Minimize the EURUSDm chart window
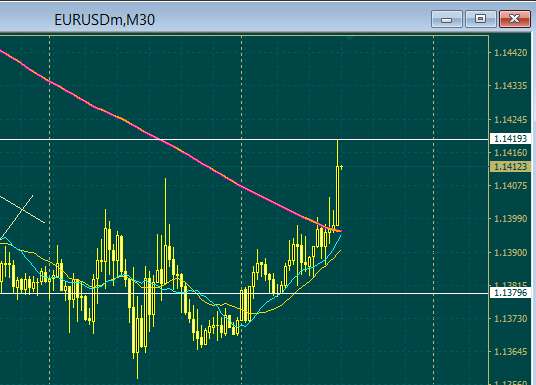The width and height of the screenshot is (536, 385). [x=446, y=19]
